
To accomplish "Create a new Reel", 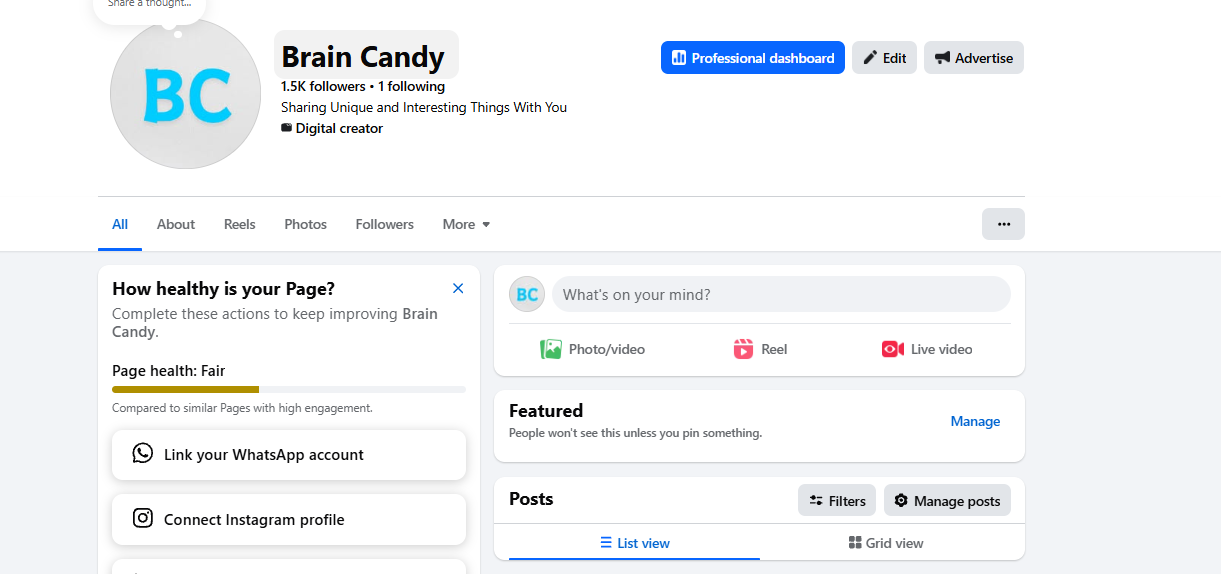I will [x=760, y=349].
